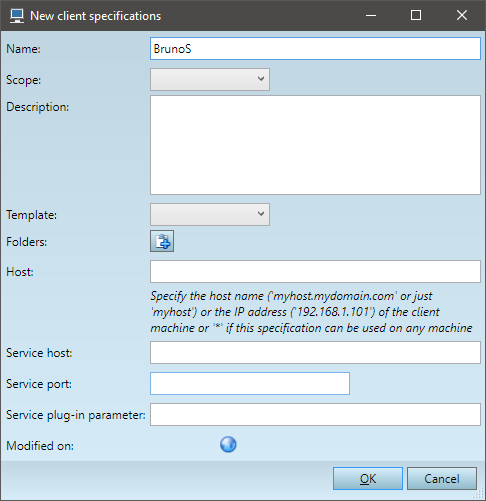Click the Template dropdown chevron
The width and height of the screenshot is (486, 501).
click(261, 214)
